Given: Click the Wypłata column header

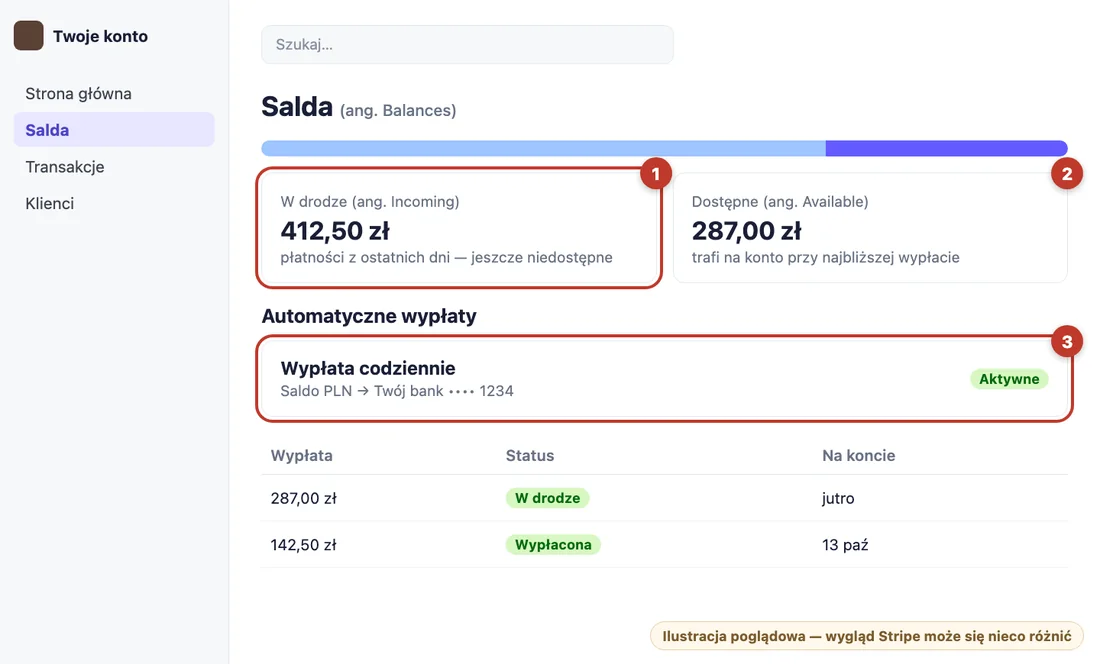Looking at the screenshot, I should pyautogui.click(x=302, y=455).
